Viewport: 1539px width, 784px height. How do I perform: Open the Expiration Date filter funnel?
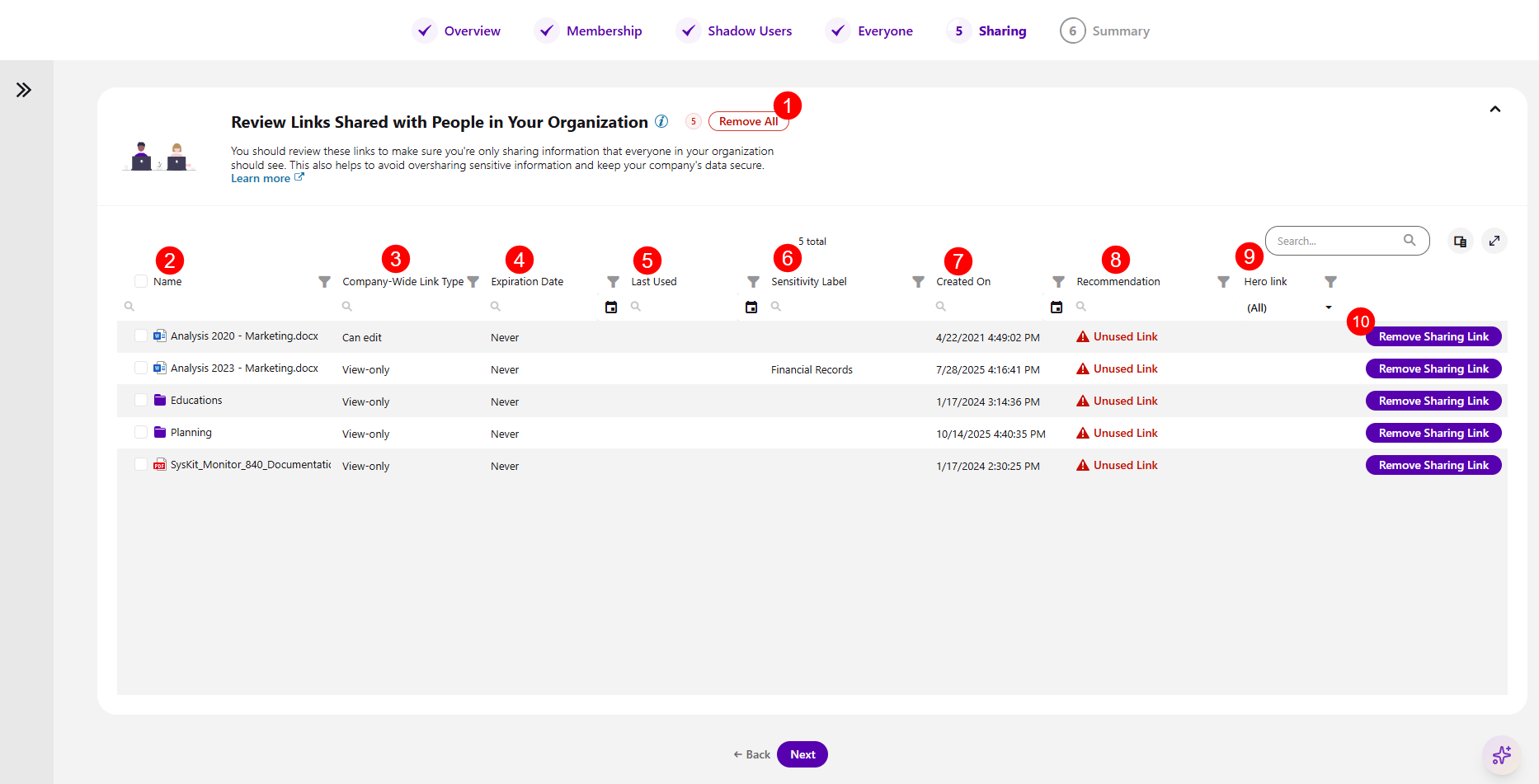614,282
